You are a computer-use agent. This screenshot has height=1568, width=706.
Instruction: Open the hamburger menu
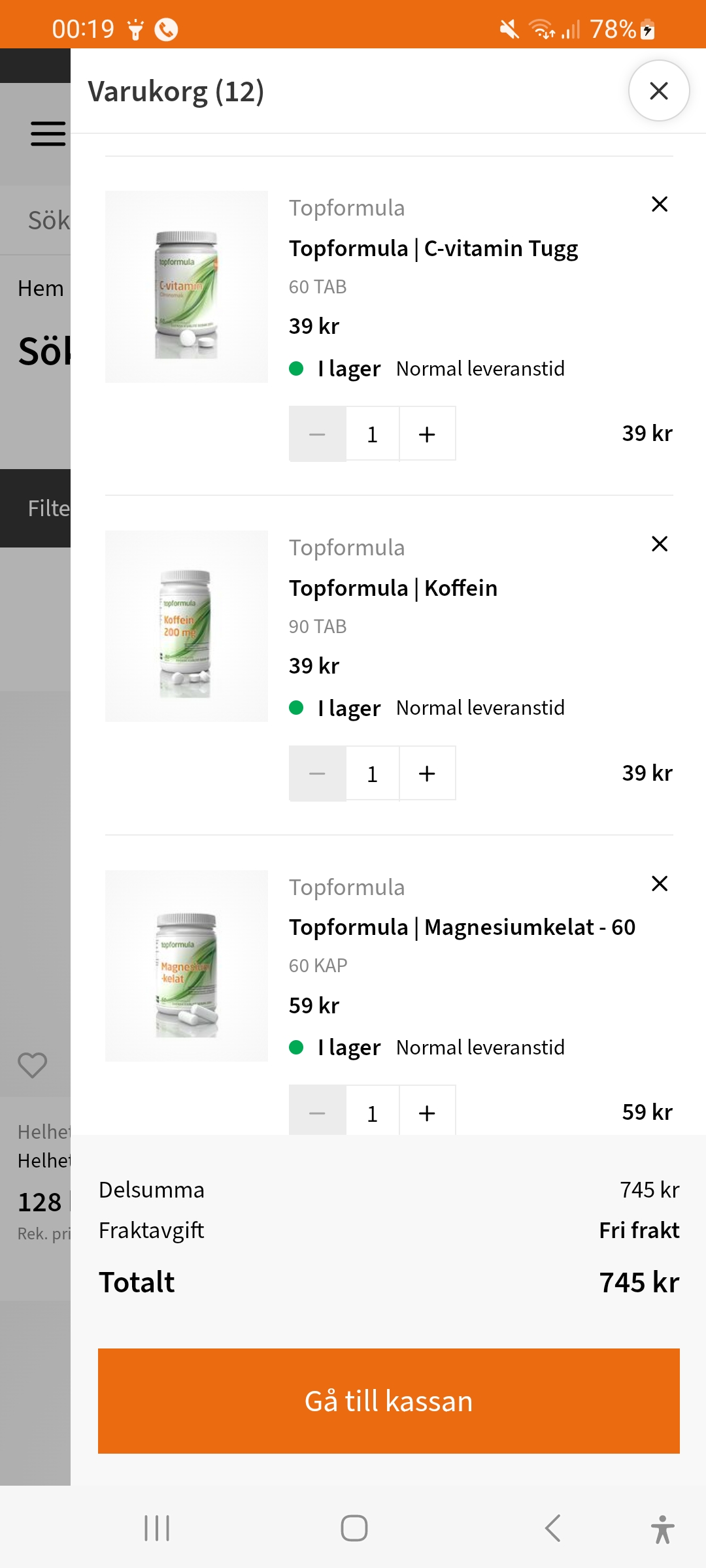48,133
